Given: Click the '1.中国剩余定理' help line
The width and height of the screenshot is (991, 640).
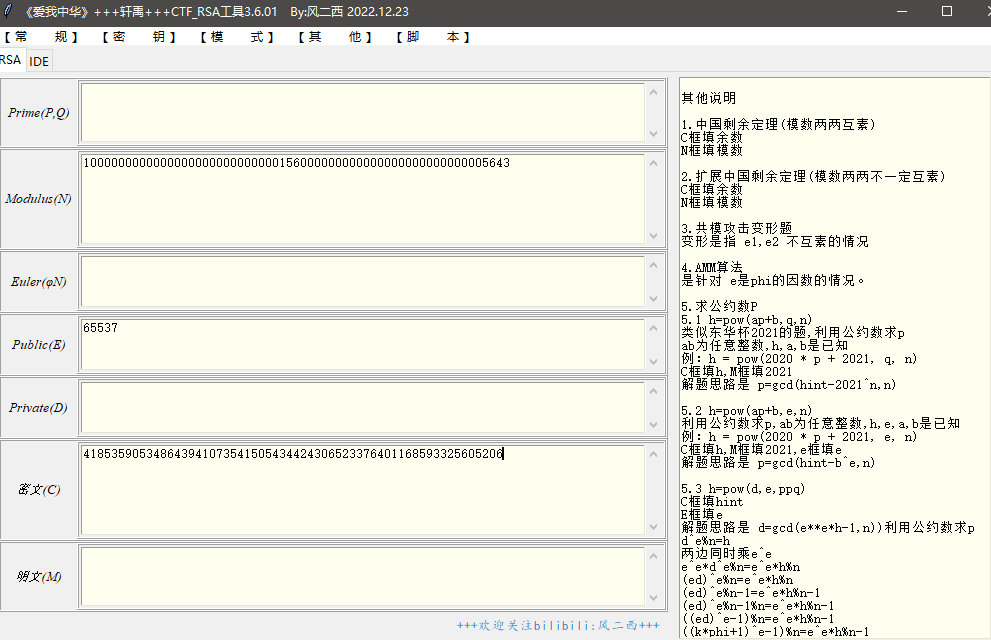Looking at the screenshot, I should 779,124.
